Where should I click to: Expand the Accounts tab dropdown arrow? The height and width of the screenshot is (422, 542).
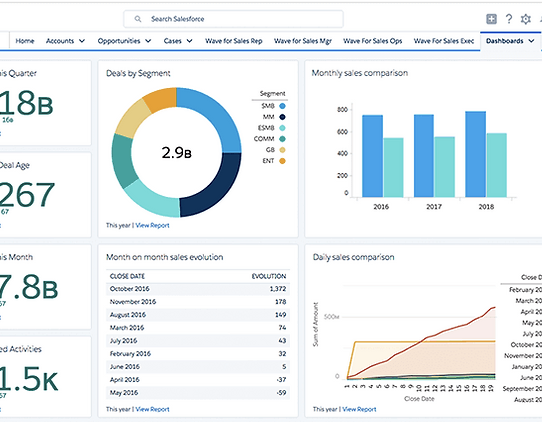(82, 41)
